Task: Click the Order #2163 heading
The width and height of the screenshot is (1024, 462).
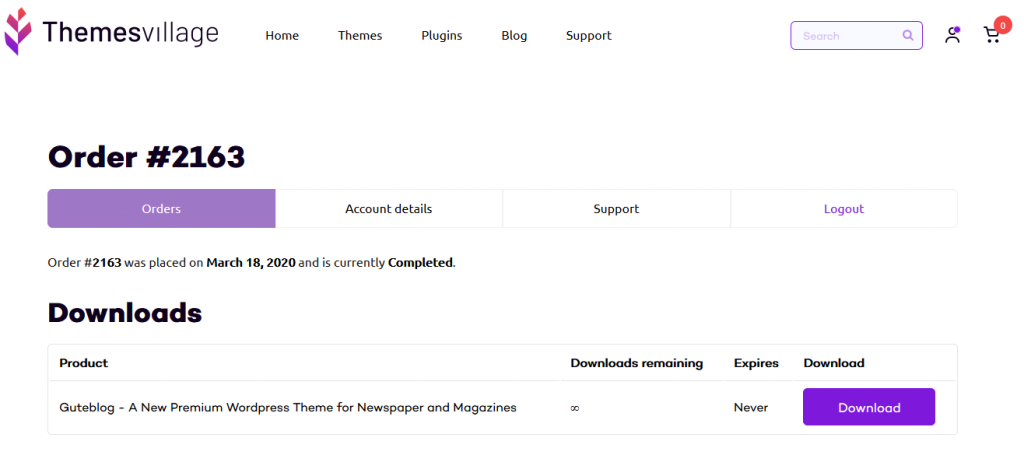Action: coord(146,157)
